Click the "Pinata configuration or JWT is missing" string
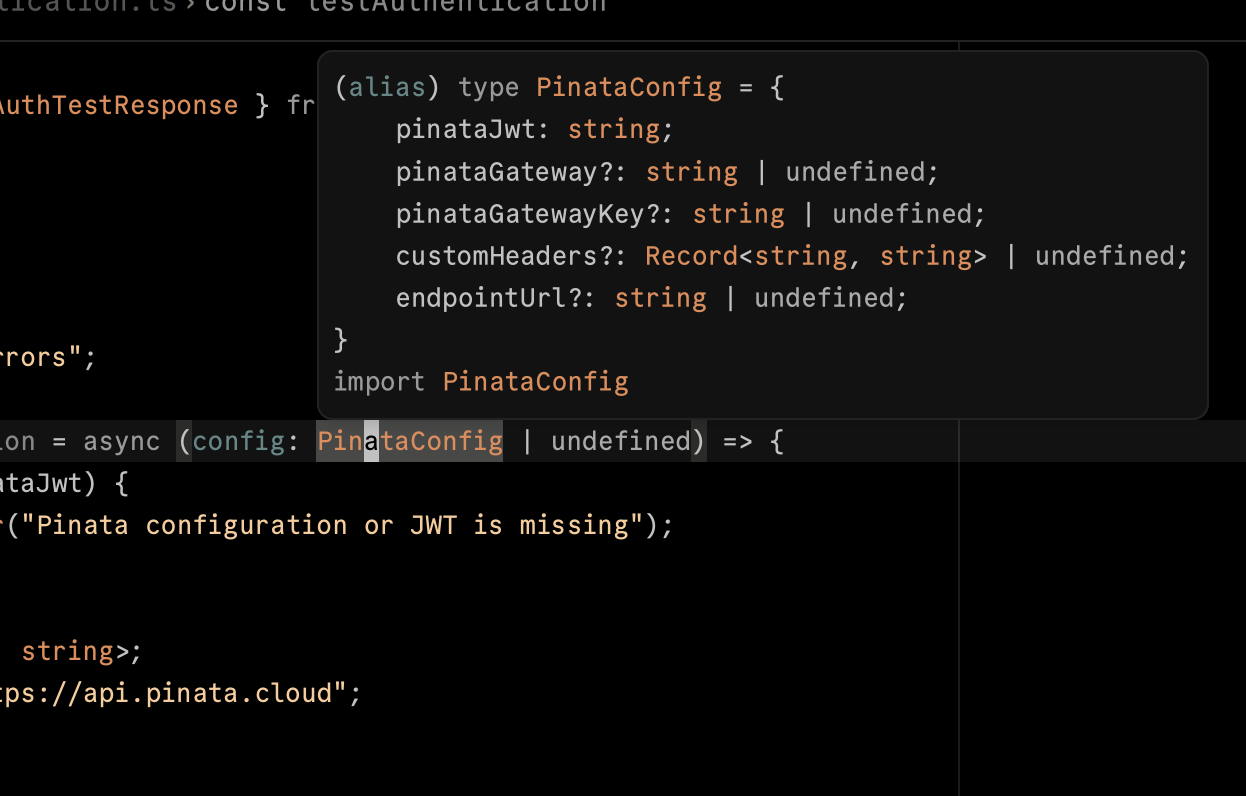Viewport: 1246px width, 796px height. [332, 525]
